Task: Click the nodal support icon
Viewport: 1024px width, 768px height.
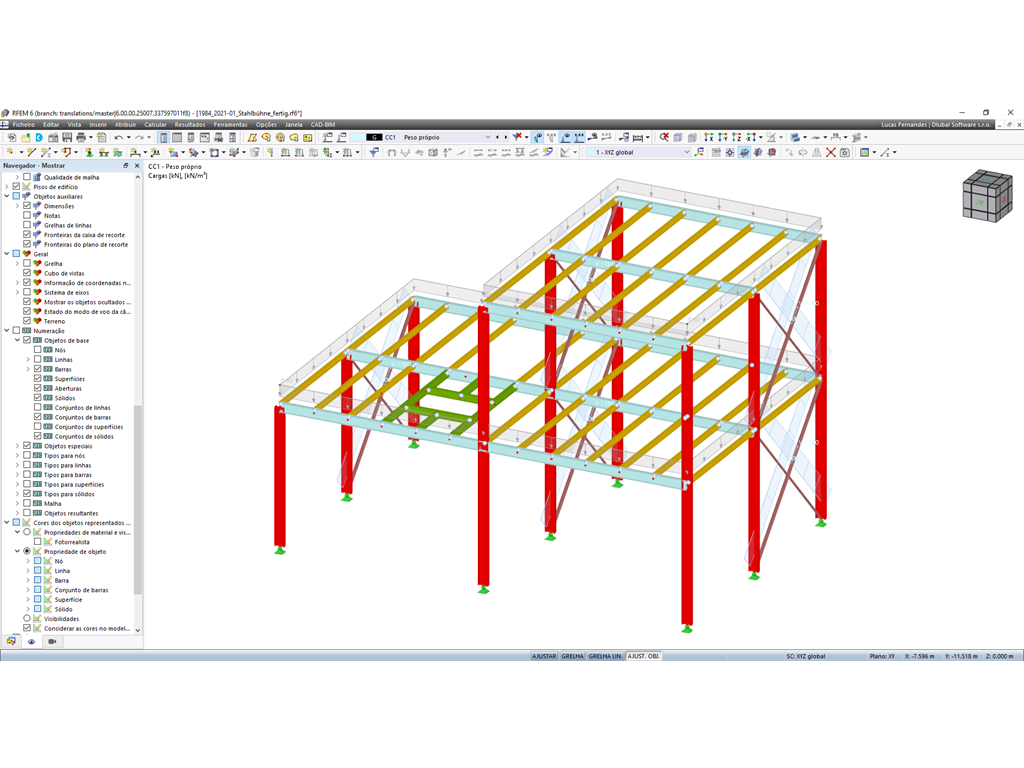Action: point(89,152)
